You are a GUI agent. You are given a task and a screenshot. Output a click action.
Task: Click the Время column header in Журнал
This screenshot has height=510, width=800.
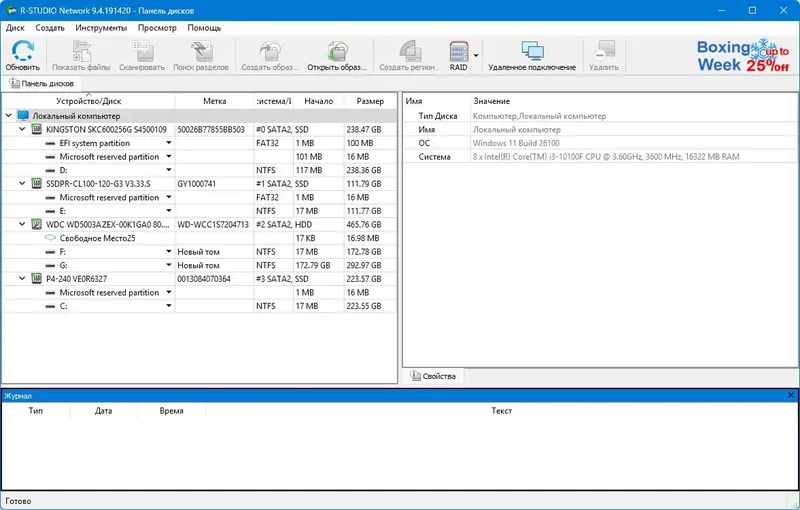(171, 411)
